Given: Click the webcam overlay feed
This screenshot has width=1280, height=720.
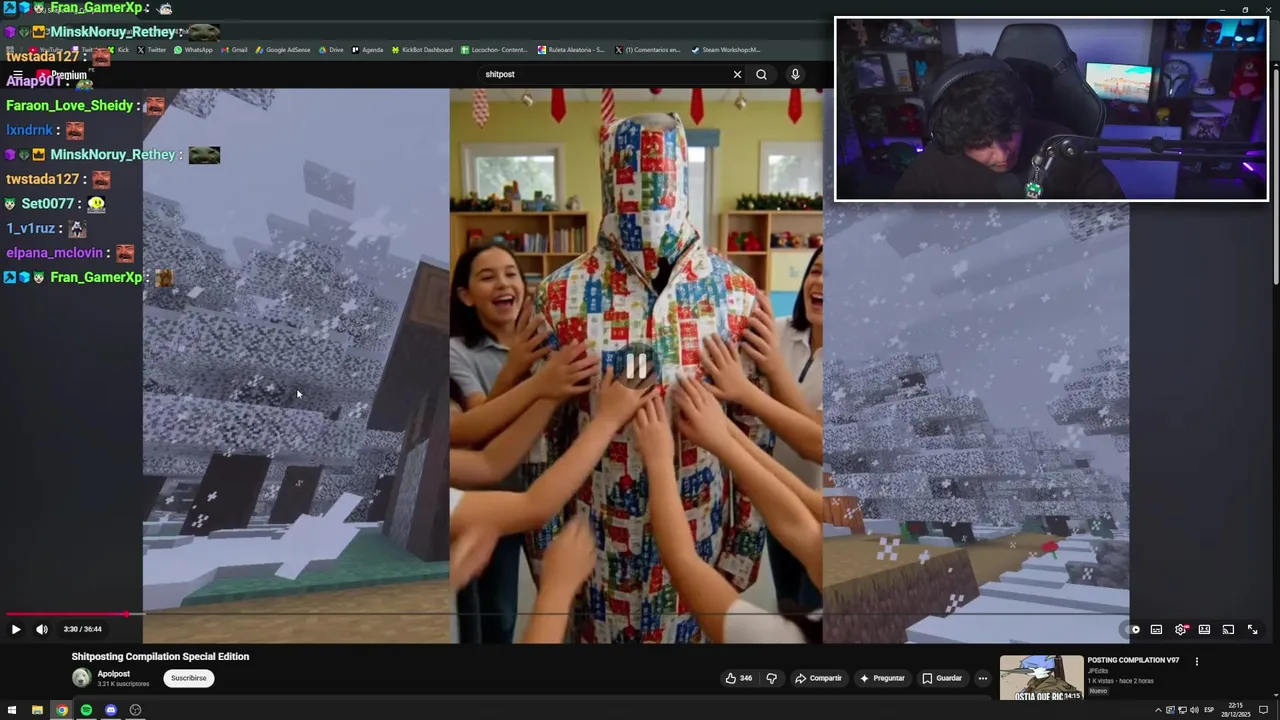Looking at the screenshot, I should coord(1051,109).
